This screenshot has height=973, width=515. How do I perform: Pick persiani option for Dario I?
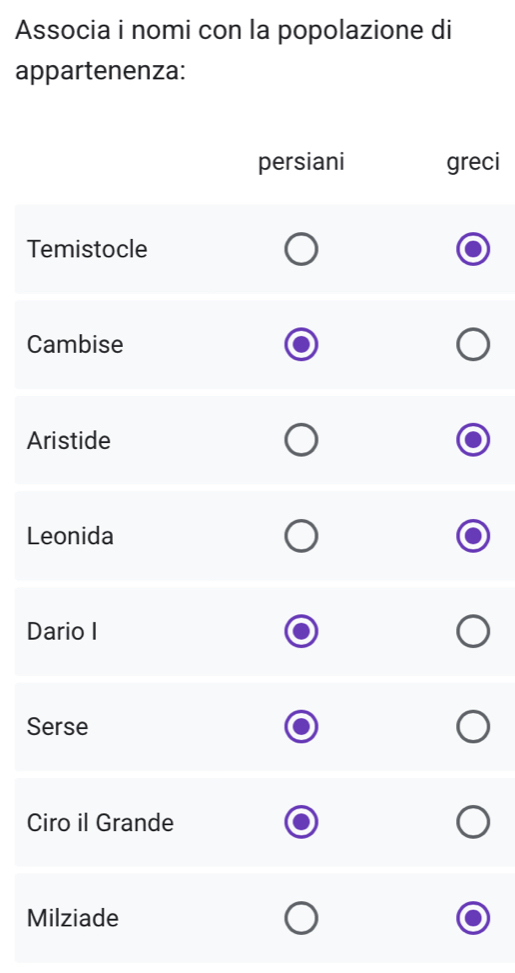[x=302, y=632]
